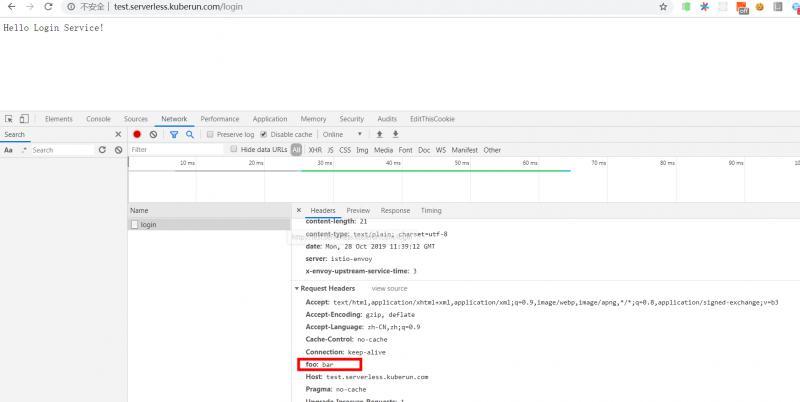
Task: Open the EditThisCookie devtools tab
Action: click(x=432, y=119)
